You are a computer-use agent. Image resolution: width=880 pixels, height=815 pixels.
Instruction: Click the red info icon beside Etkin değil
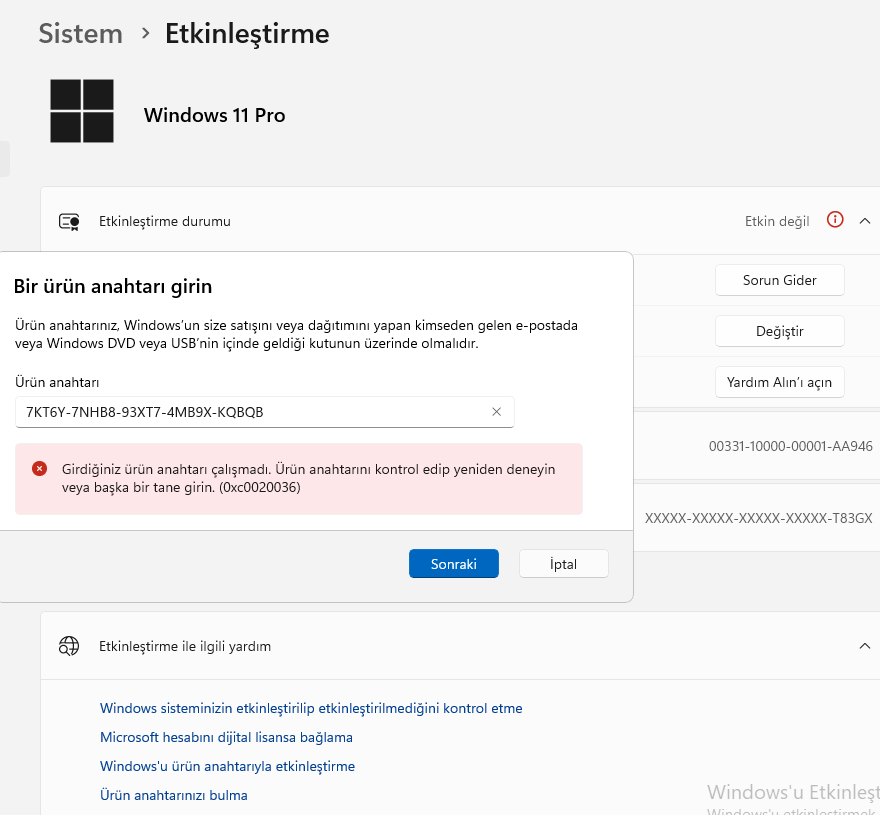pyautogui.click(x=835, y=219)
